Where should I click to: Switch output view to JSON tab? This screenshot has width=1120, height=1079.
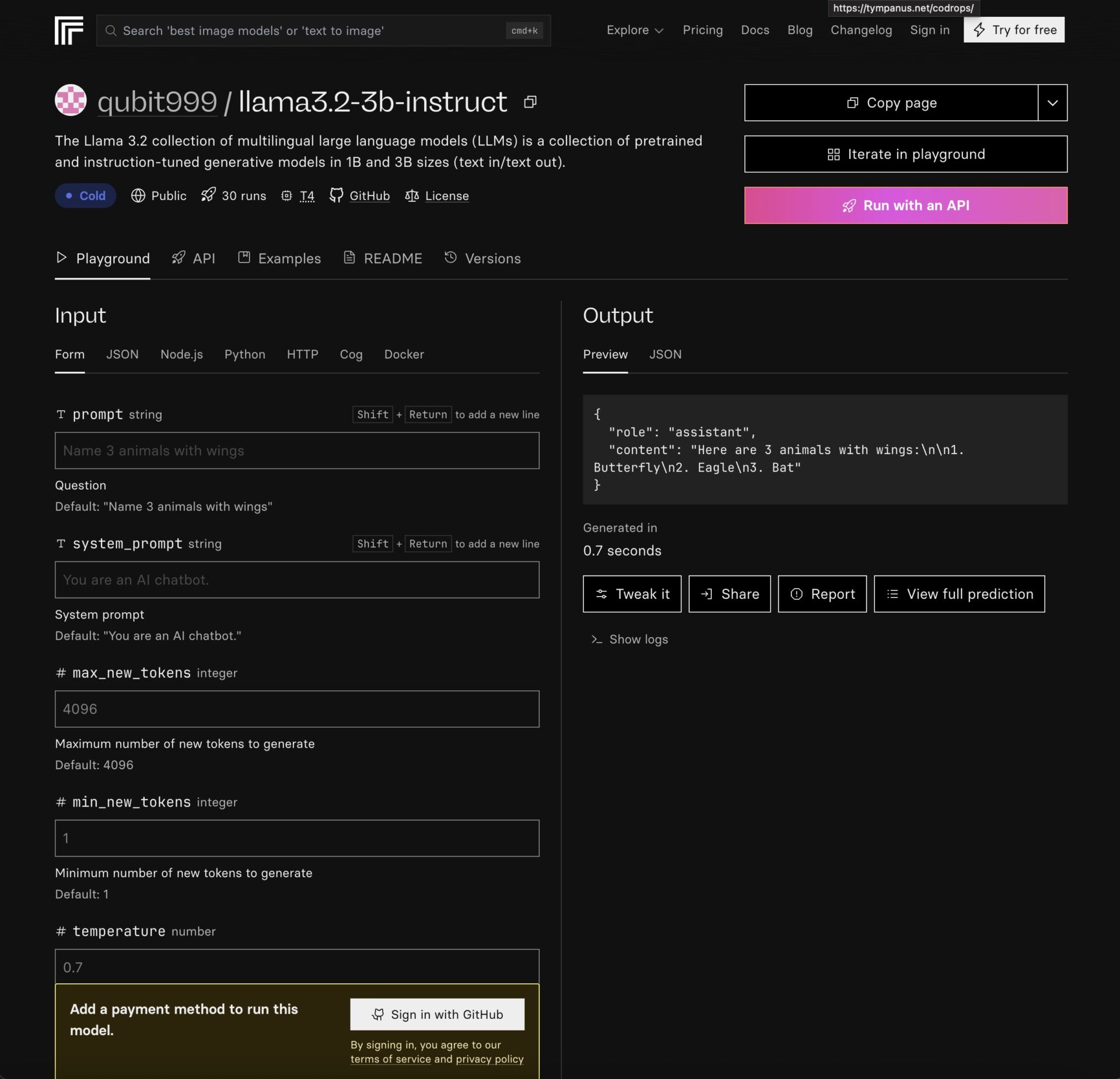[666, 354]
